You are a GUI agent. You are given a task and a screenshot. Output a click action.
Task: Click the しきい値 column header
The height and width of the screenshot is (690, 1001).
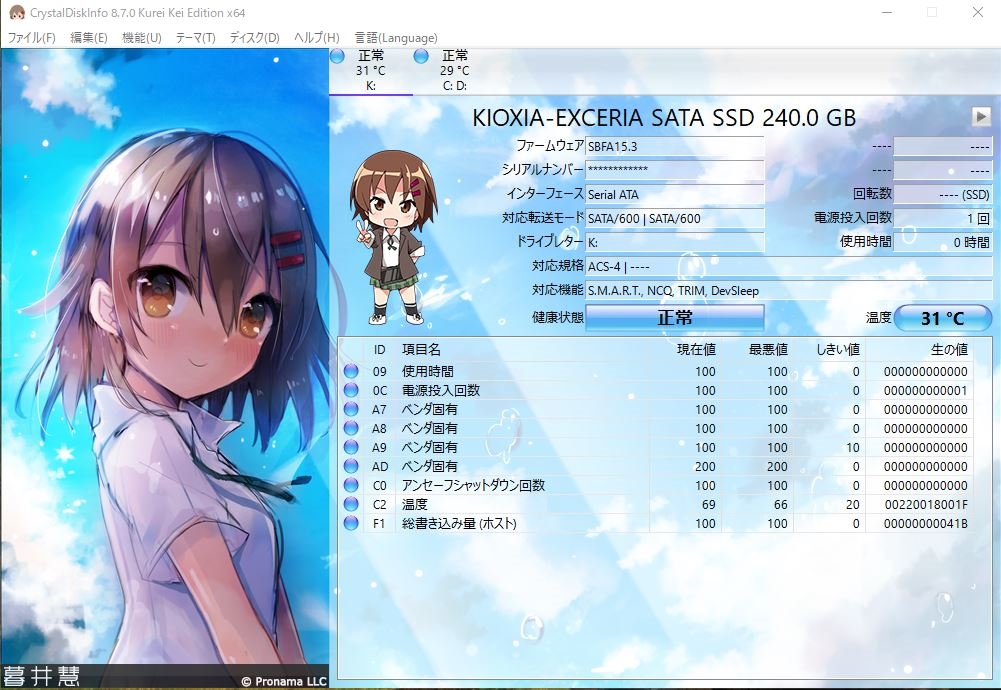[830, 350]
